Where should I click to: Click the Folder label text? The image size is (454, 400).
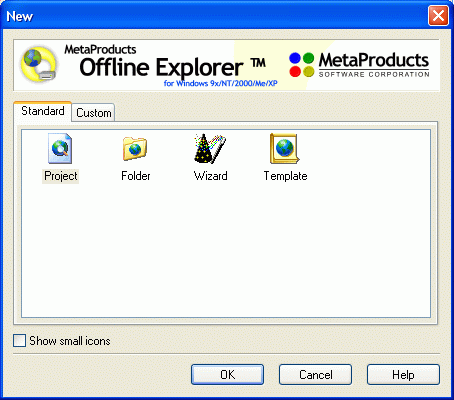(136, 176)
